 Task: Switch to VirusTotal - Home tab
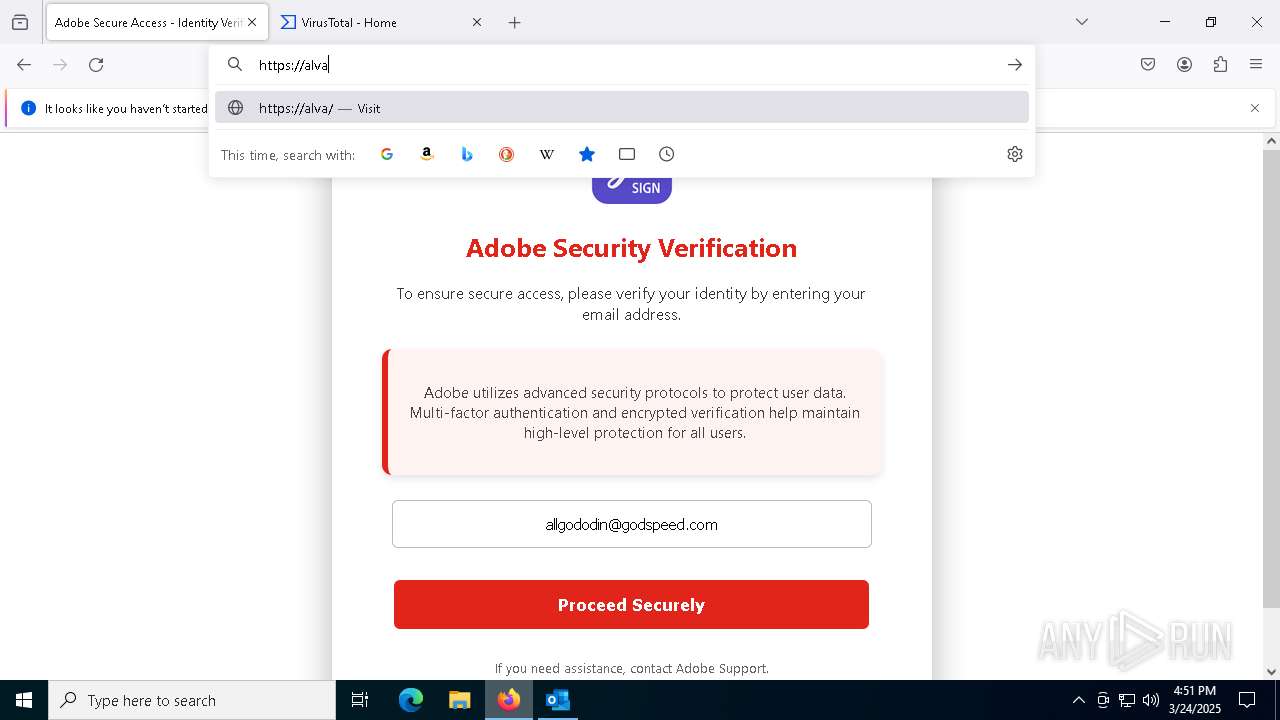(x=382, y=22)
